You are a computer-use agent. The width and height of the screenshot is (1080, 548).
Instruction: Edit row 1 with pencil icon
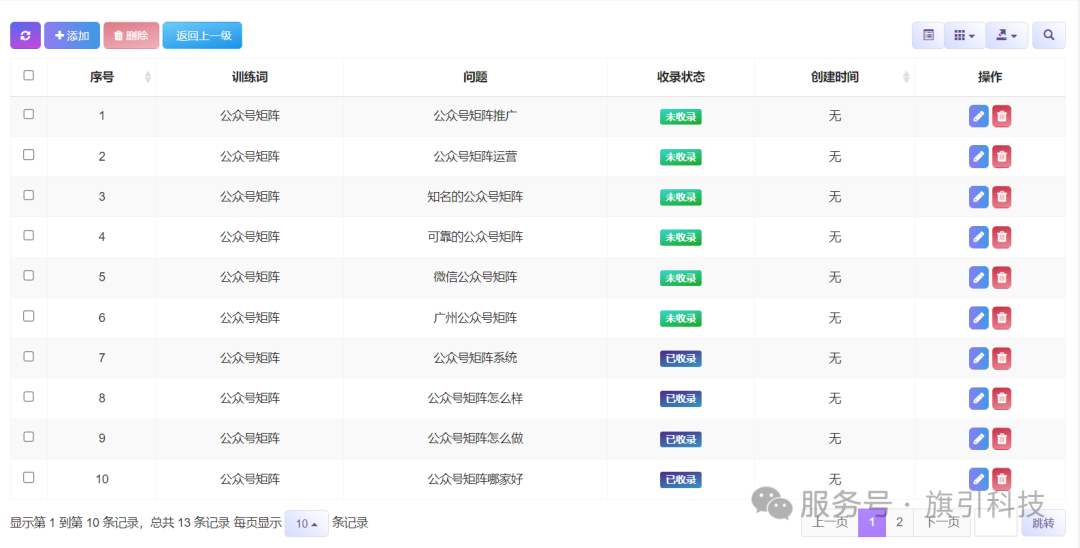click(x=978, y=116)
